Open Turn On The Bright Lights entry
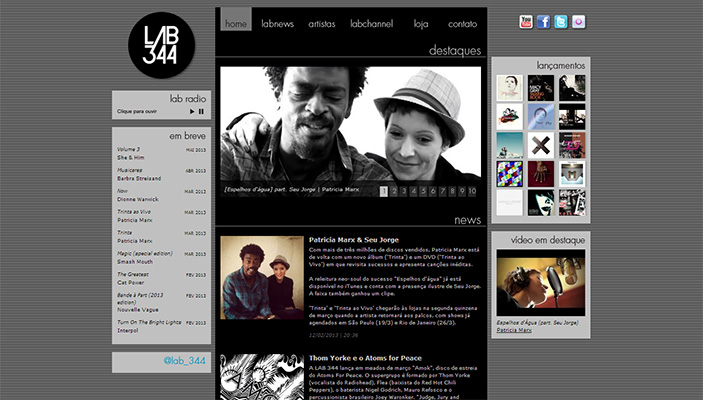The height and width of the screenshot is (400, 703). click(161, 326)
